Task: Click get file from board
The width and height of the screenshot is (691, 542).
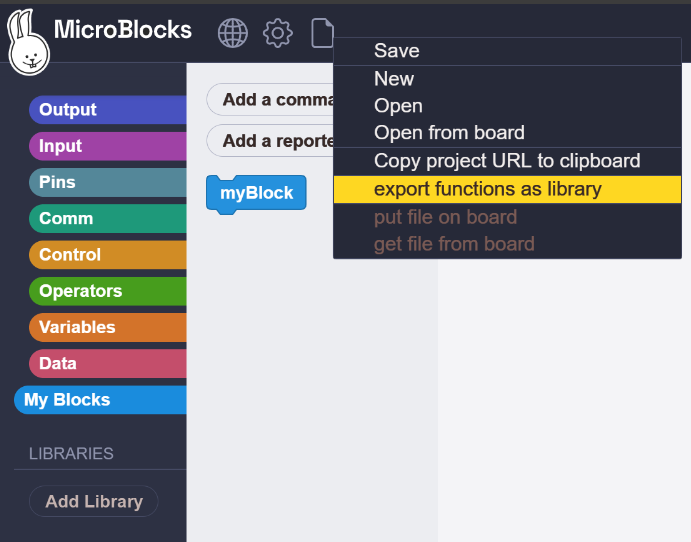Action: 507,244
